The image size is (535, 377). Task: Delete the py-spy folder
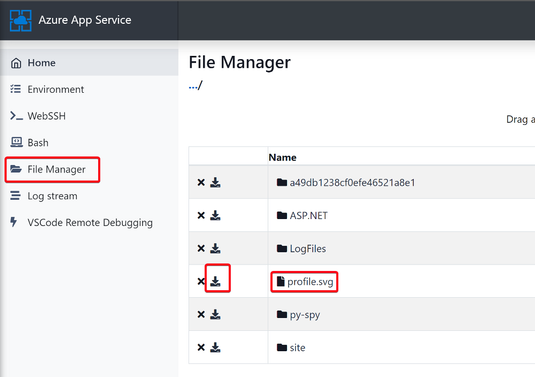click(x=201, y=315)
